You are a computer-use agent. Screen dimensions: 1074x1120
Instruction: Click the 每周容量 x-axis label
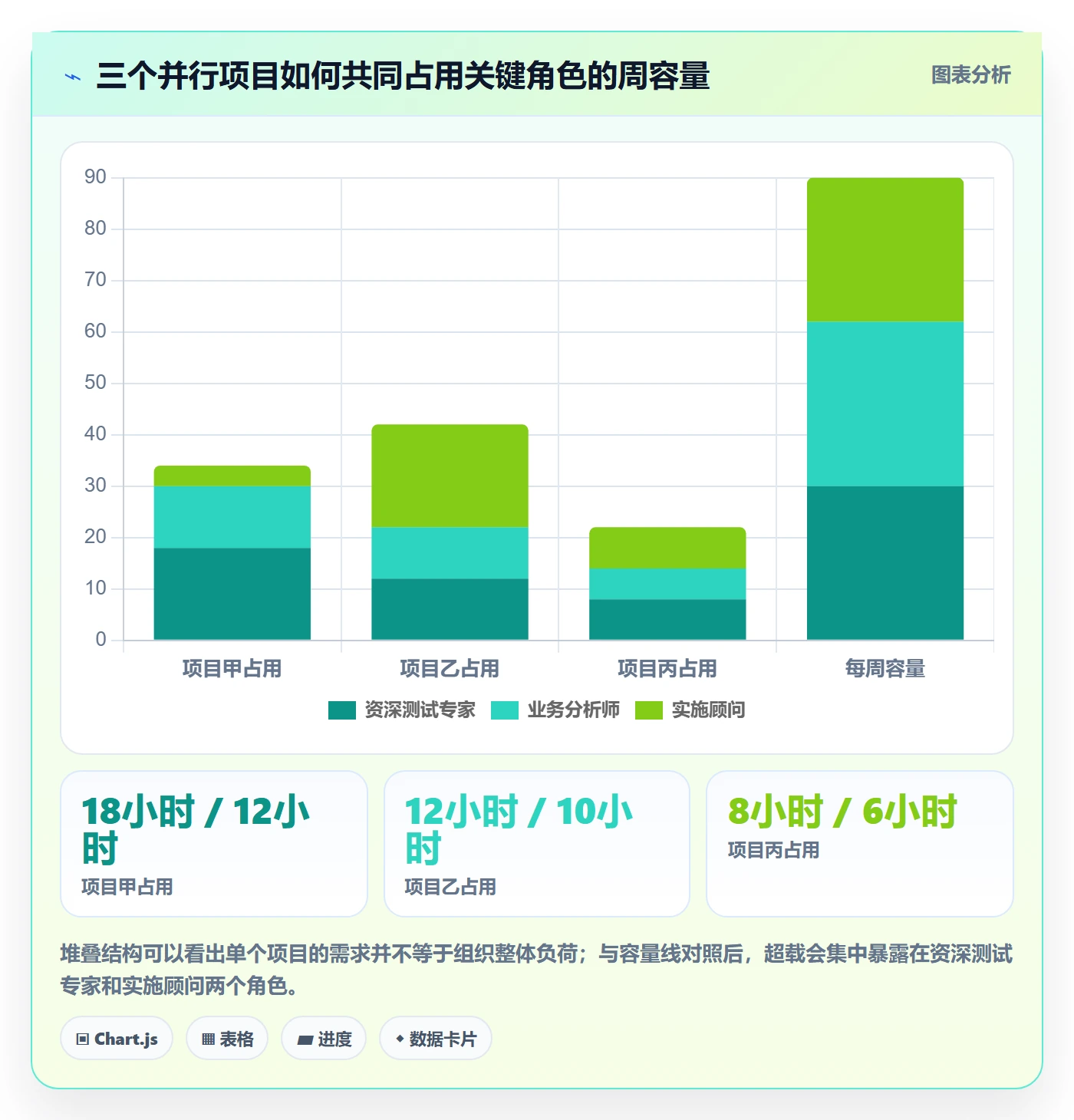[x=885, y=669]
